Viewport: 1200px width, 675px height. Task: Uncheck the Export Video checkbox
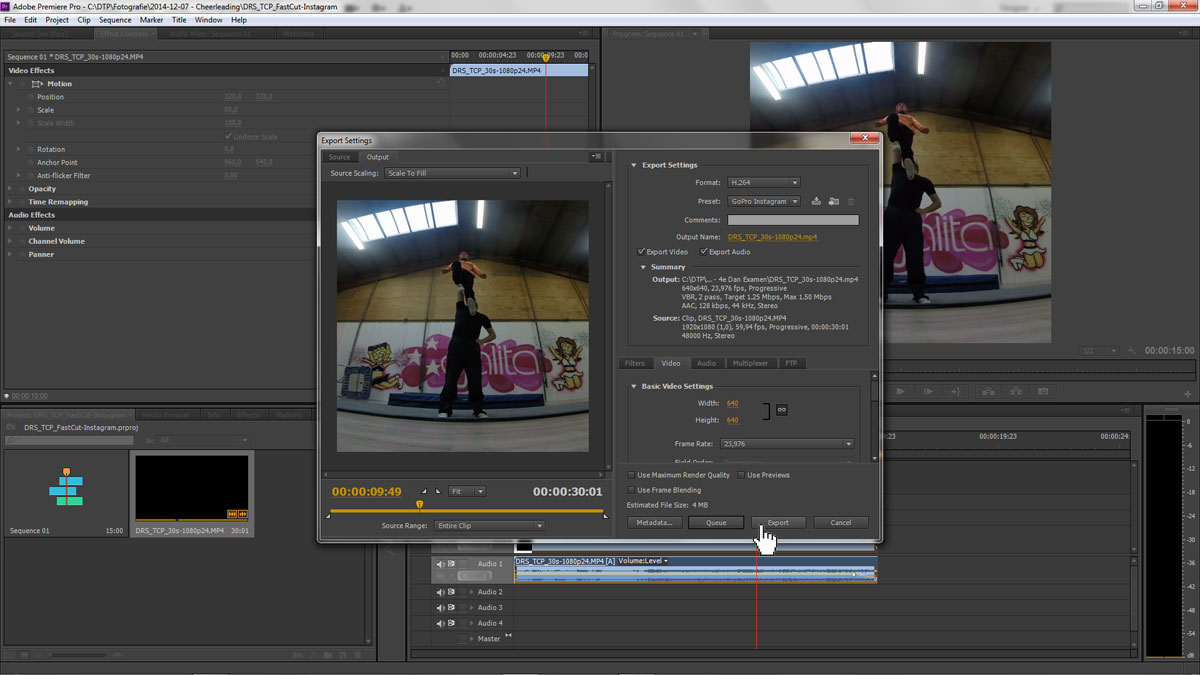point(642,252)
